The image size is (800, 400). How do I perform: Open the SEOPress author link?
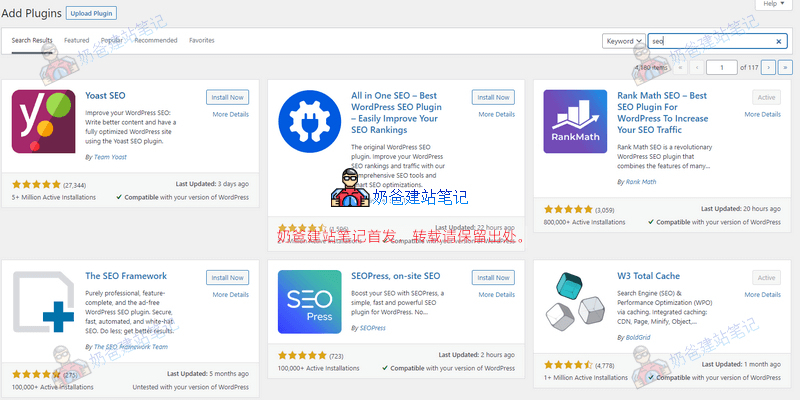tap(372, 328)
